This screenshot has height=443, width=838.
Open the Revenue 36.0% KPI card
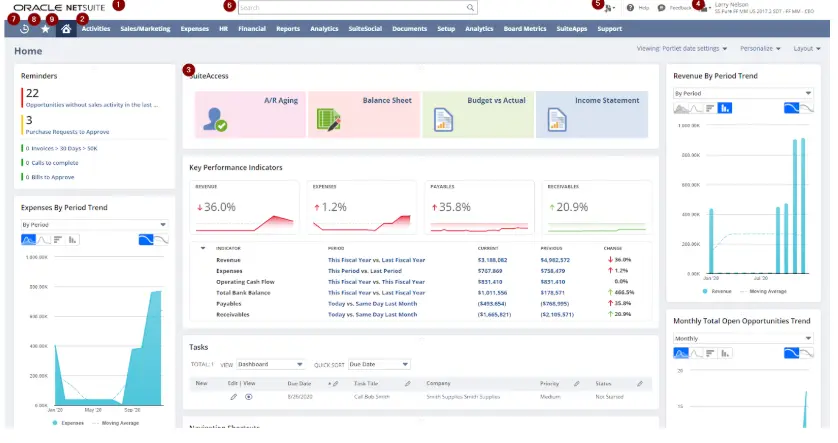[244, 207]
